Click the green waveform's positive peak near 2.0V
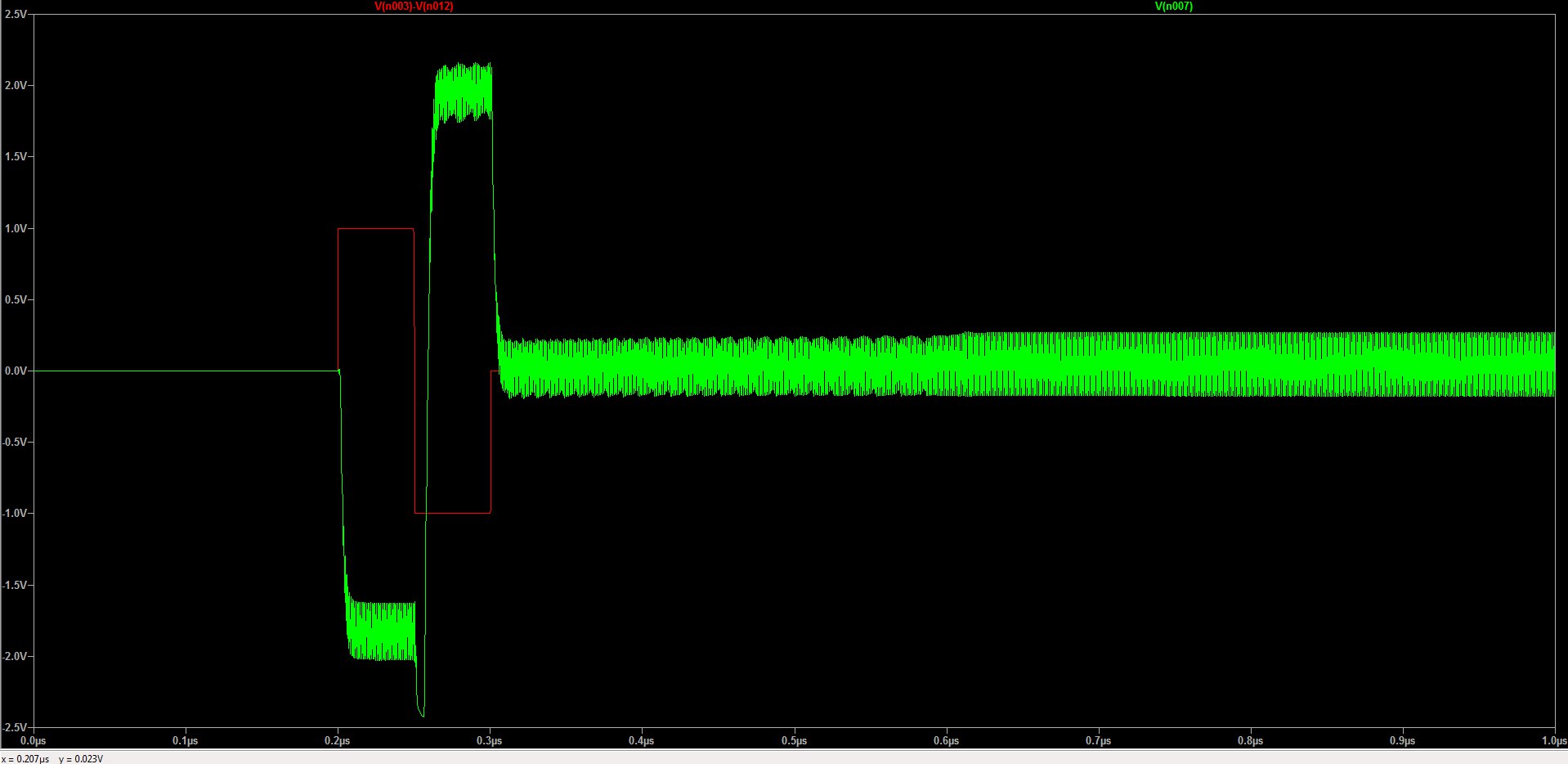1568x764 pixels. 464,92
